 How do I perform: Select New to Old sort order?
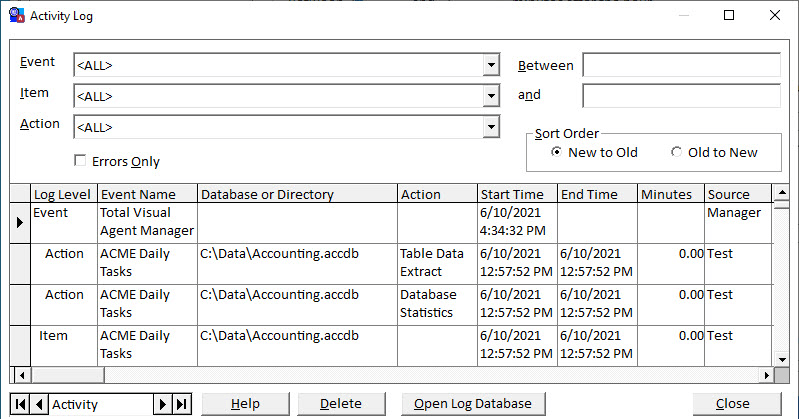(557, 152)
